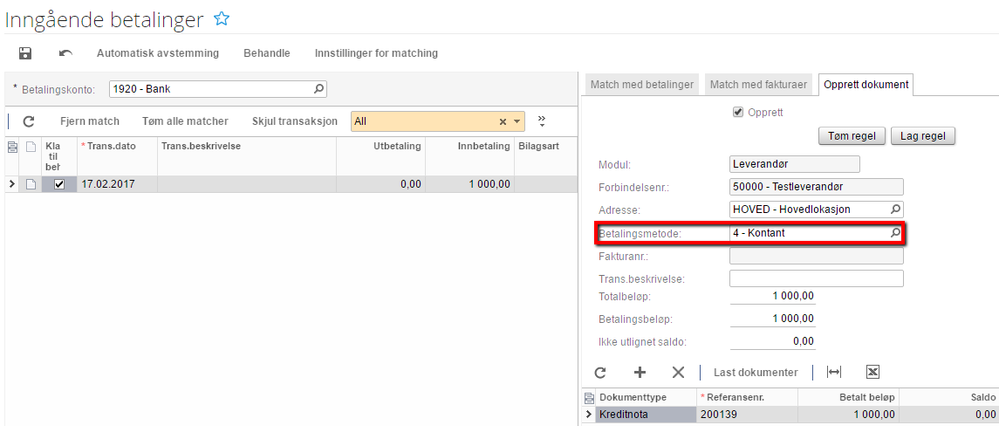Screen dimensions: 999x426
Task: Click the Trans.beskrivelse input field
Action: [816, 279]
